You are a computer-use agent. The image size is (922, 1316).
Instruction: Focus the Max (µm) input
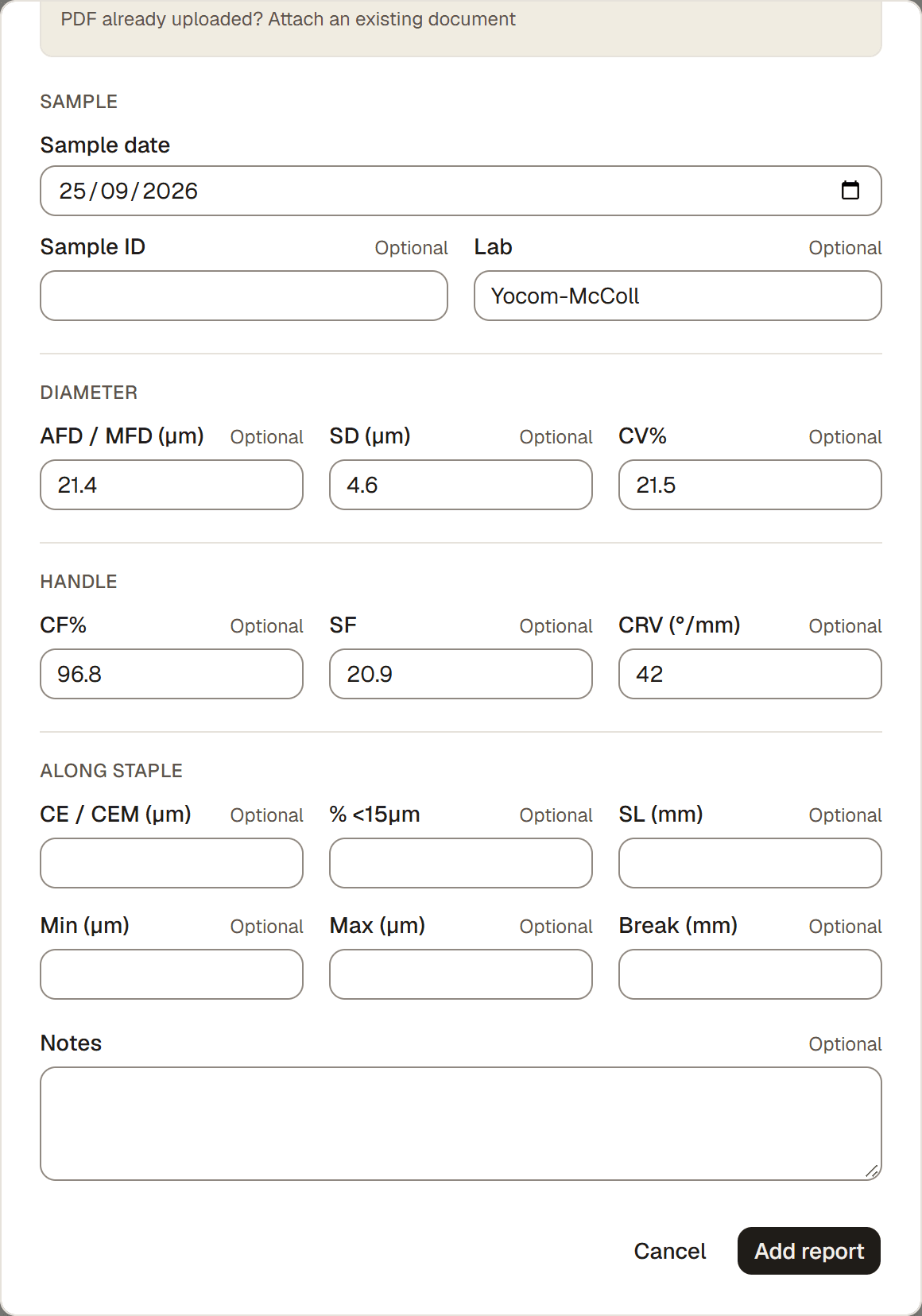[x=461, y=974]
